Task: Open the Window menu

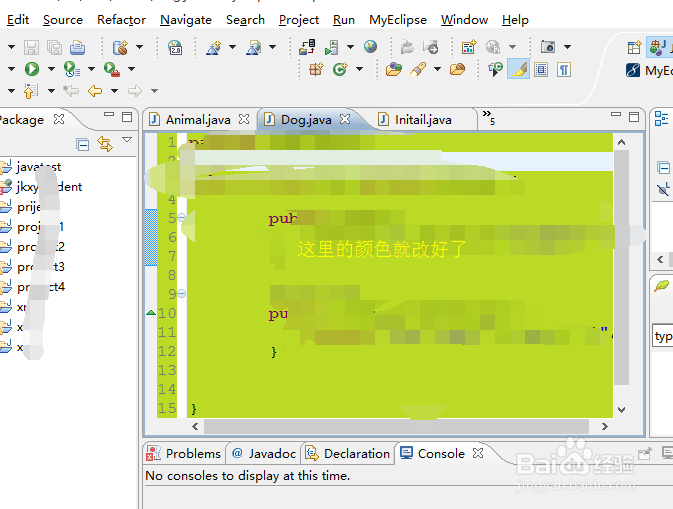Action: point(464,20)
